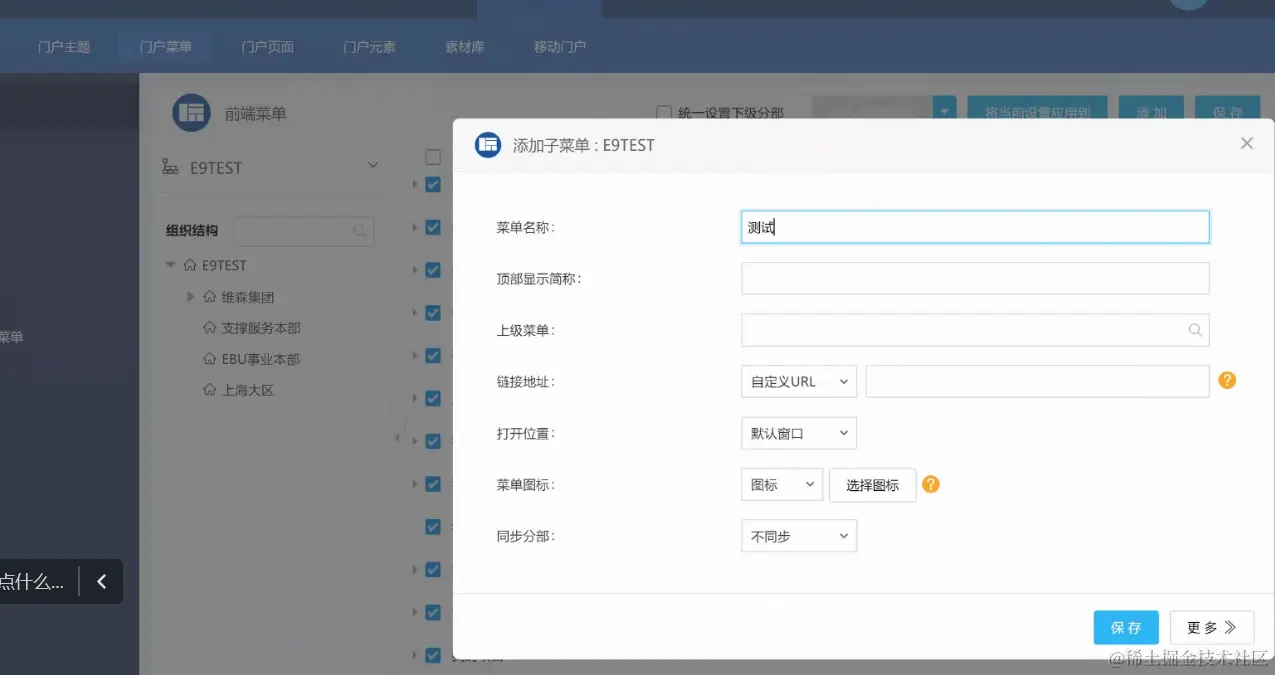
Task: Click the 顶部显示简称 input field
Action: [975, 278]
